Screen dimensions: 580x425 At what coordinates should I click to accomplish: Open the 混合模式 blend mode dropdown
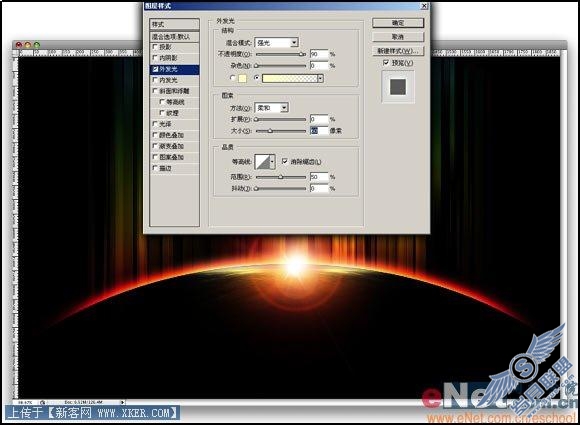pos(277,43)
